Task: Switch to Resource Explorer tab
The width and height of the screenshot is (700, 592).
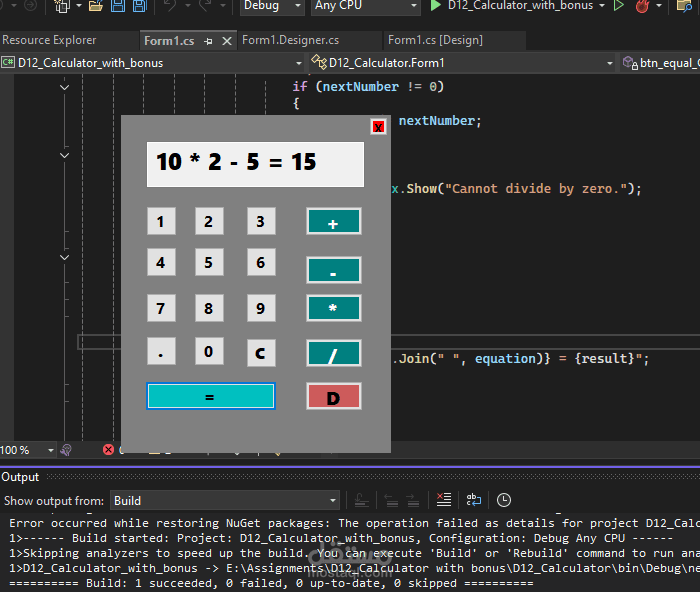Action: (x=49, y=40)
